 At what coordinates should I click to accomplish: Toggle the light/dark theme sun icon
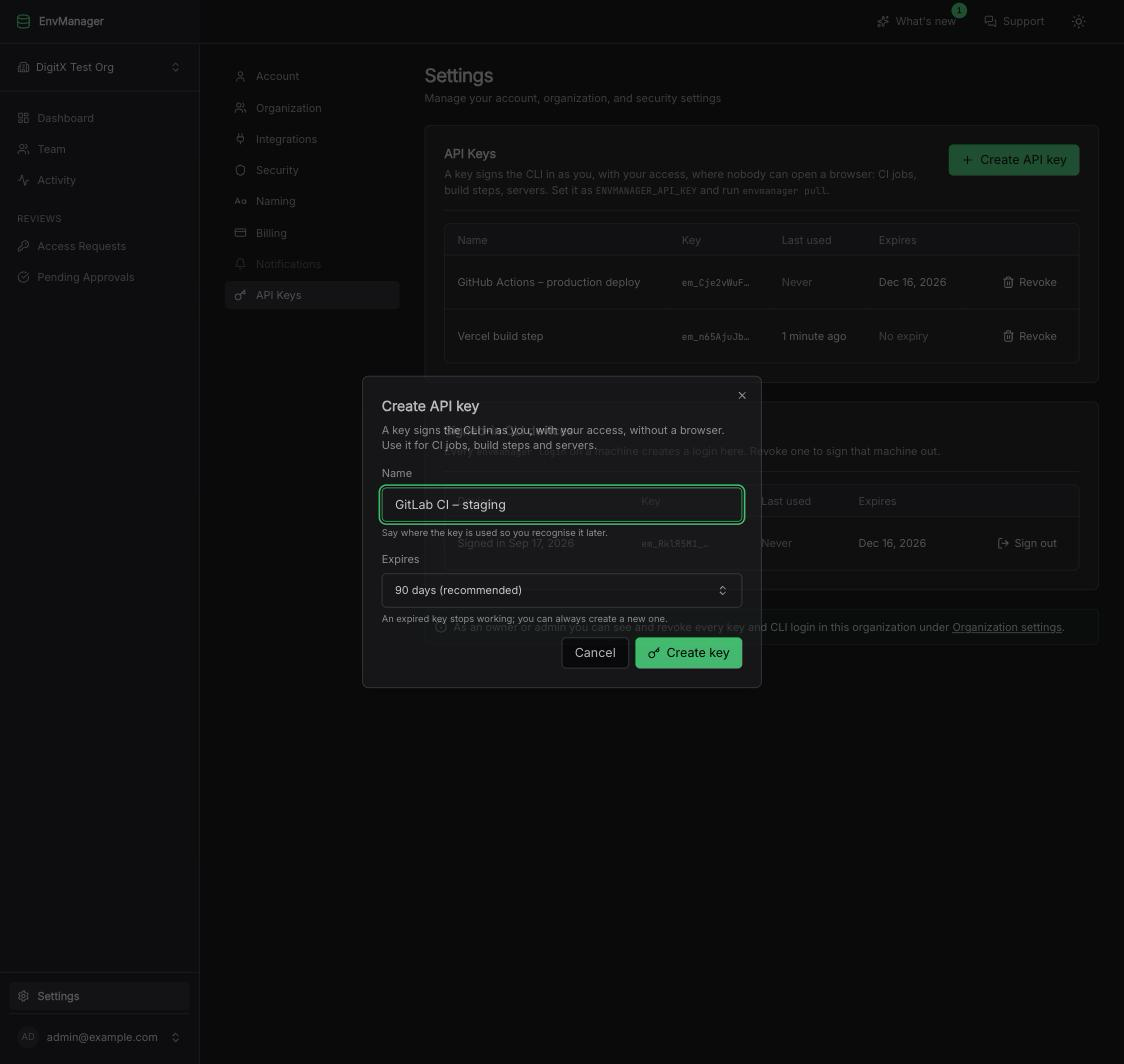[1078, 22]
